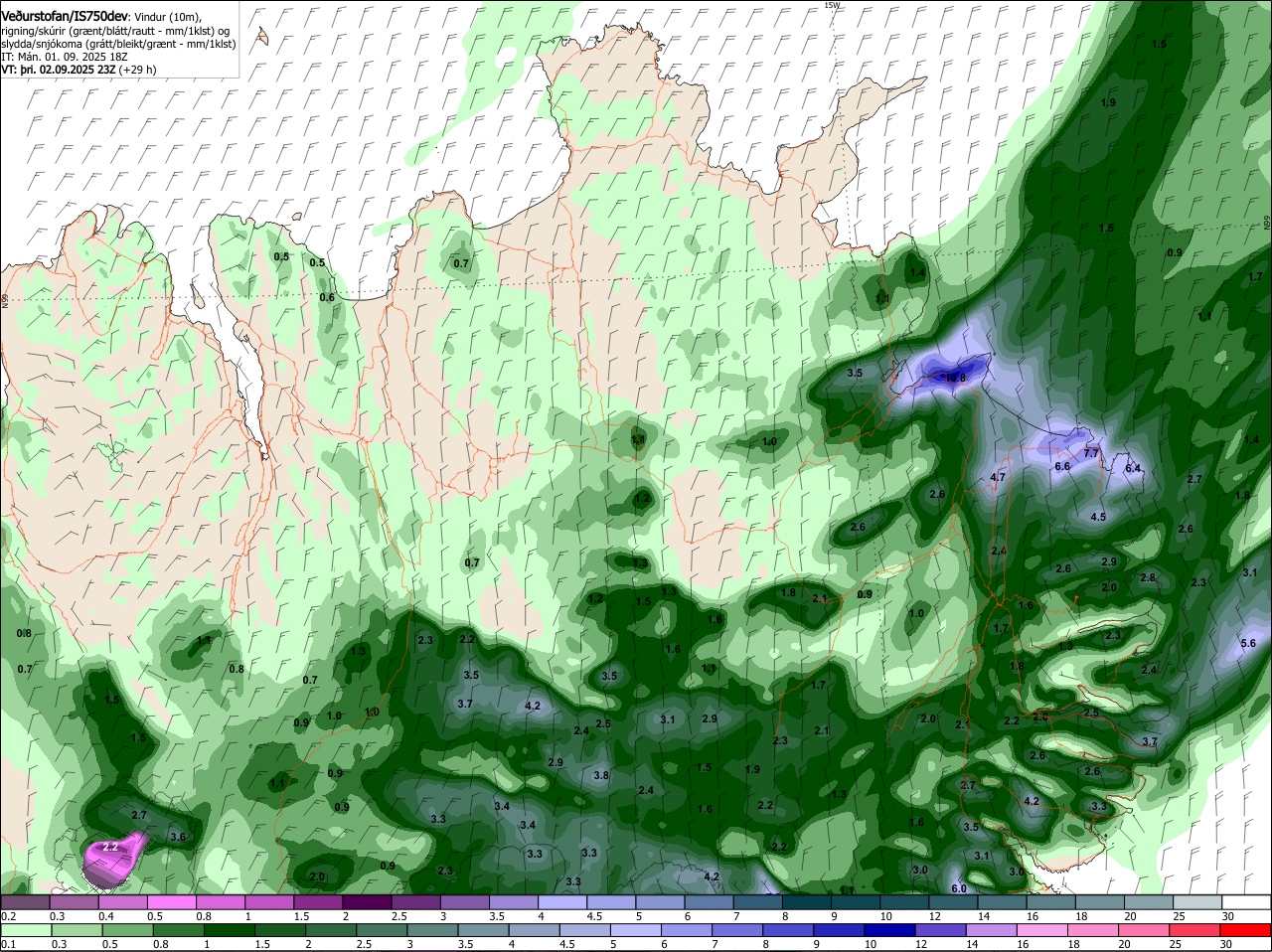Click the 6.0 value on the map
Viewport: 1272px width, 952px height.
pos(959,888)
